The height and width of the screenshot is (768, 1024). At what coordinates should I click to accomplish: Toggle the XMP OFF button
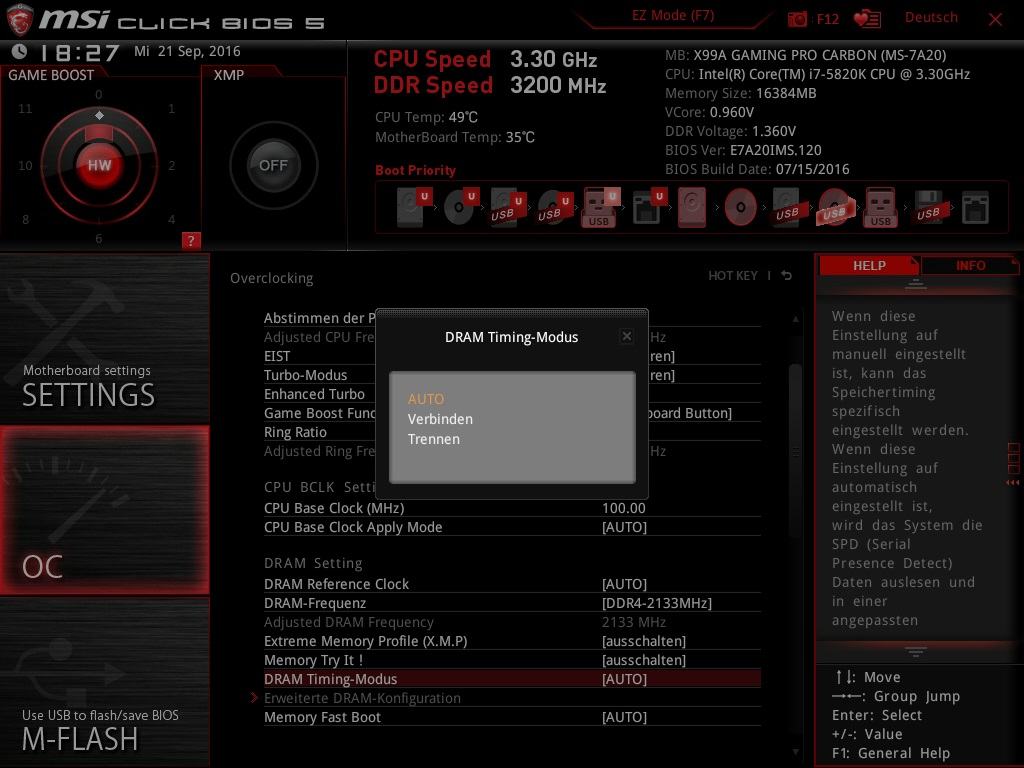(274, 165)
